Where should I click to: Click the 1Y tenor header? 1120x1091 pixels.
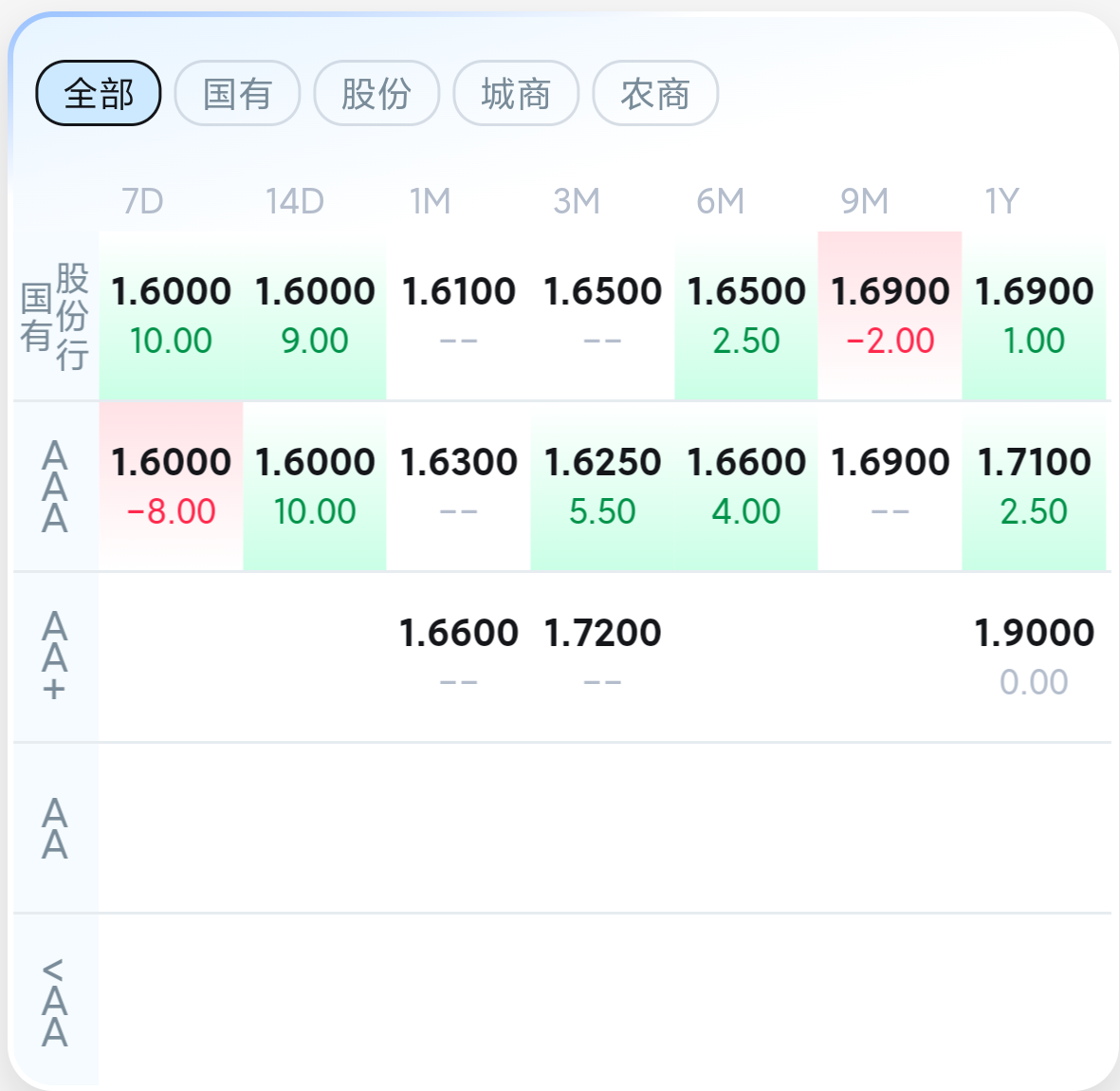pos(1001,201)
